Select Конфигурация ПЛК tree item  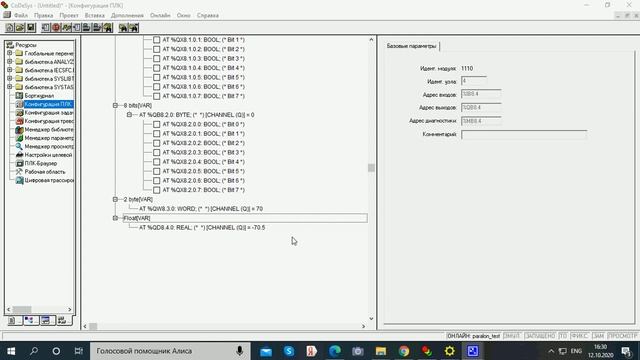coord(48,104)
